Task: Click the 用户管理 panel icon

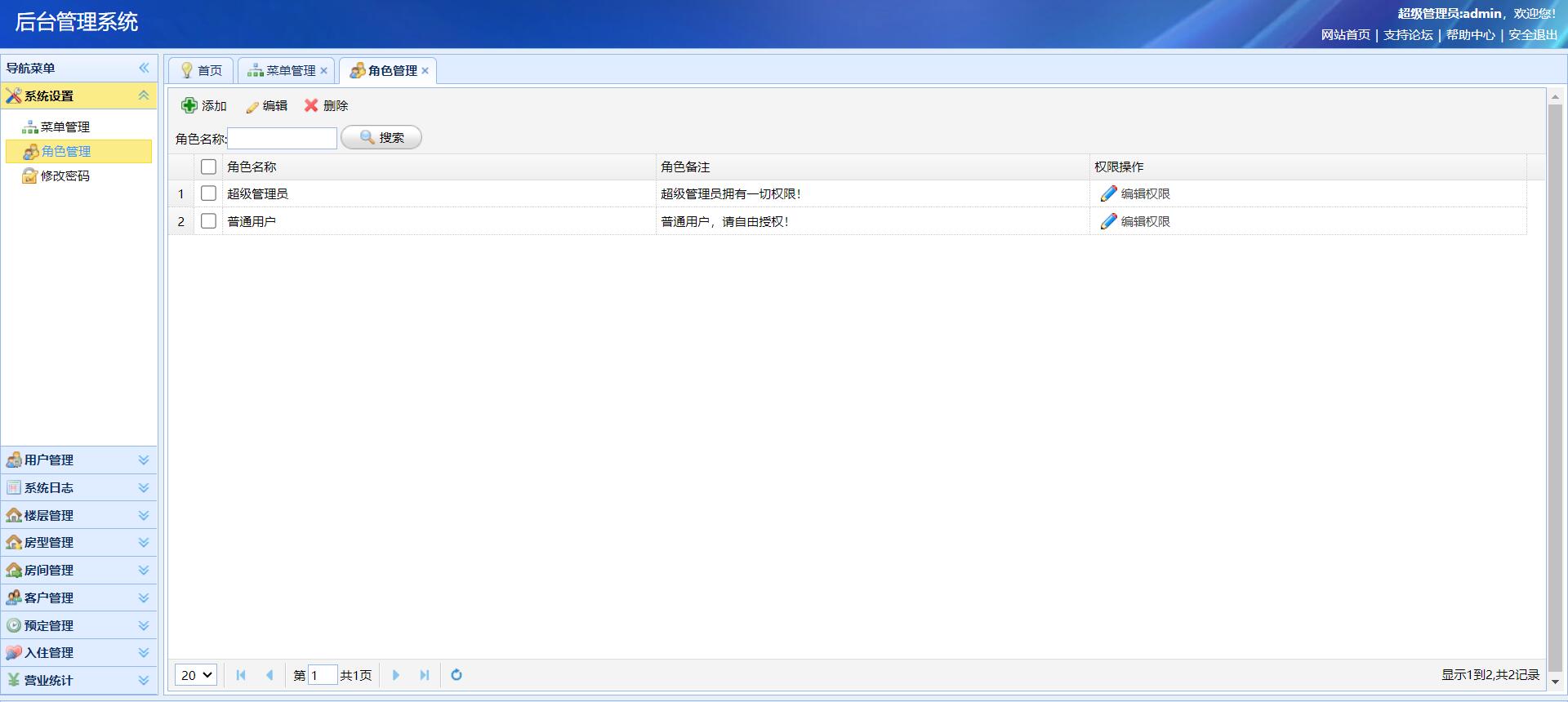Action: coord(14,460)
